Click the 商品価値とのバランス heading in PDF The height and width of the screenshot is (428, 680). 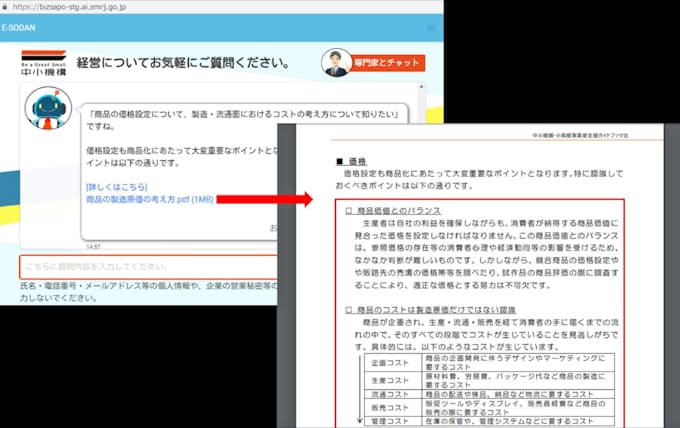coord(391,211)
